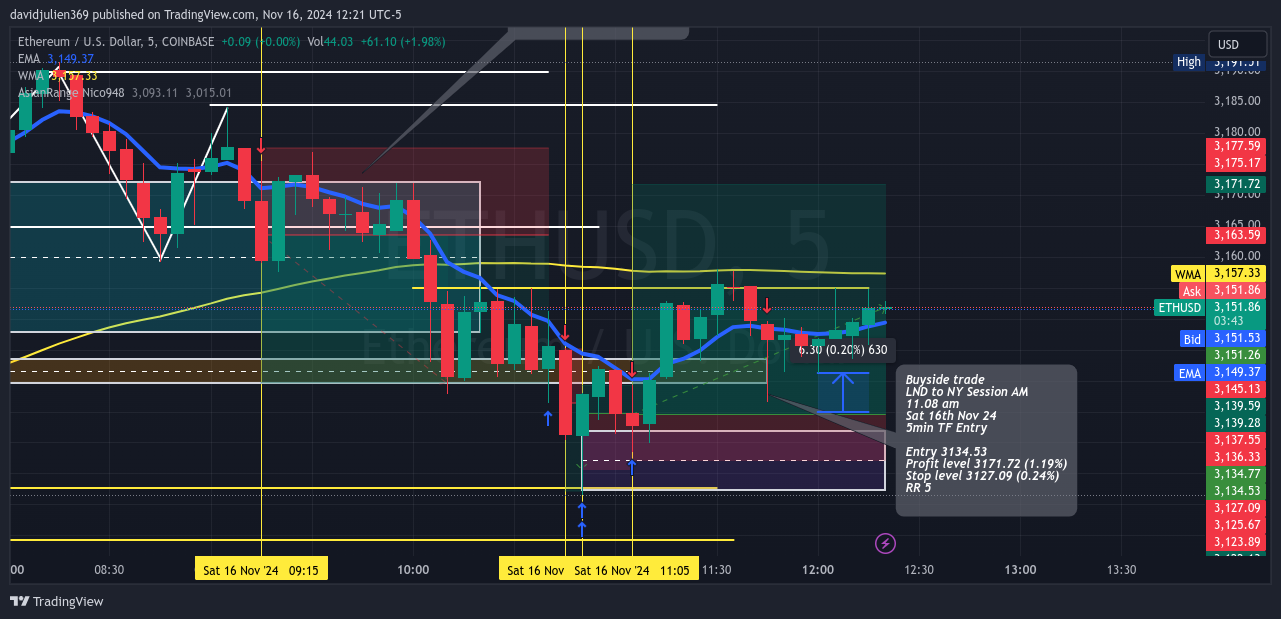The height and width of the screenshot is (619, 1281).
Task: Click the 3,136.33 red price tag
Action: (x=1236, y=457)
